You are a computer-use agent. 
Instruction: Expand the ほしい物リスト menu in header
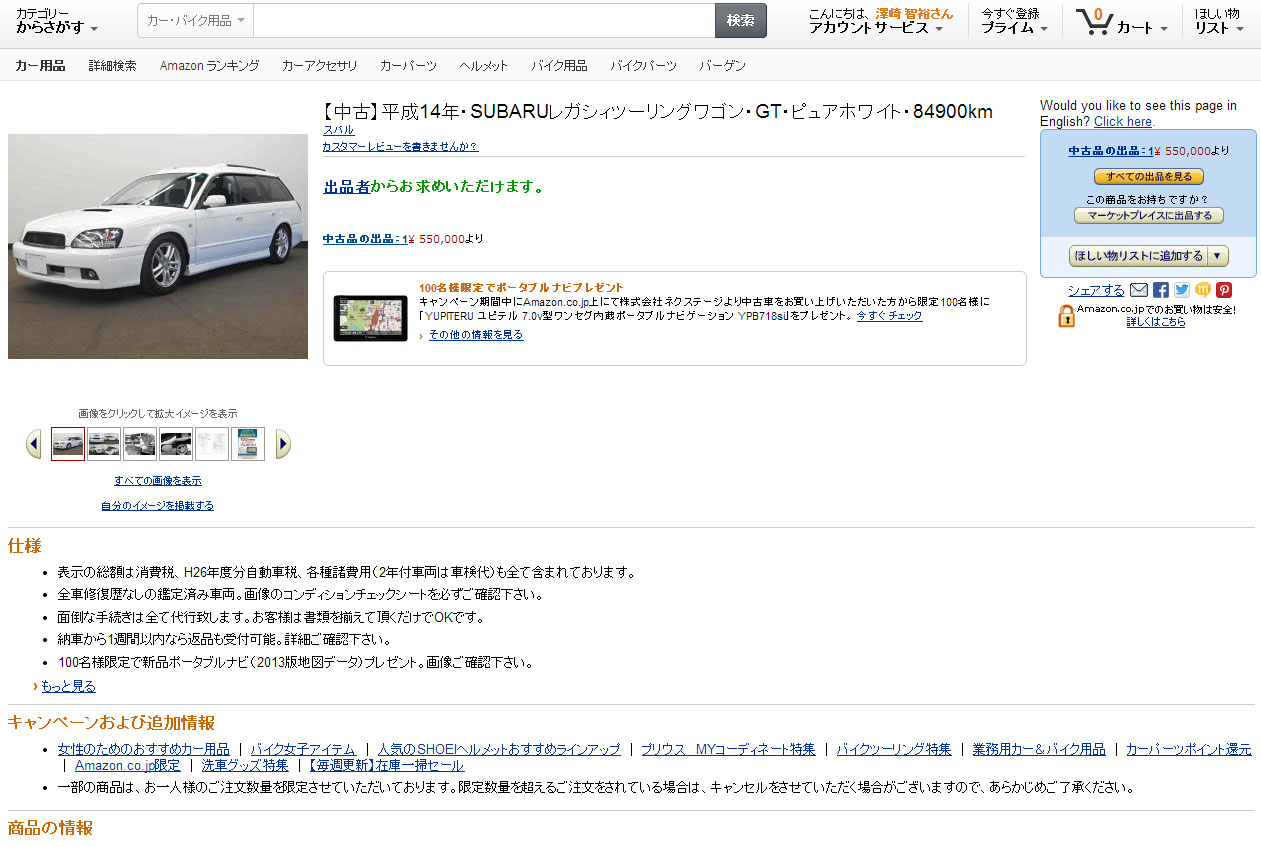[1218, 21]
